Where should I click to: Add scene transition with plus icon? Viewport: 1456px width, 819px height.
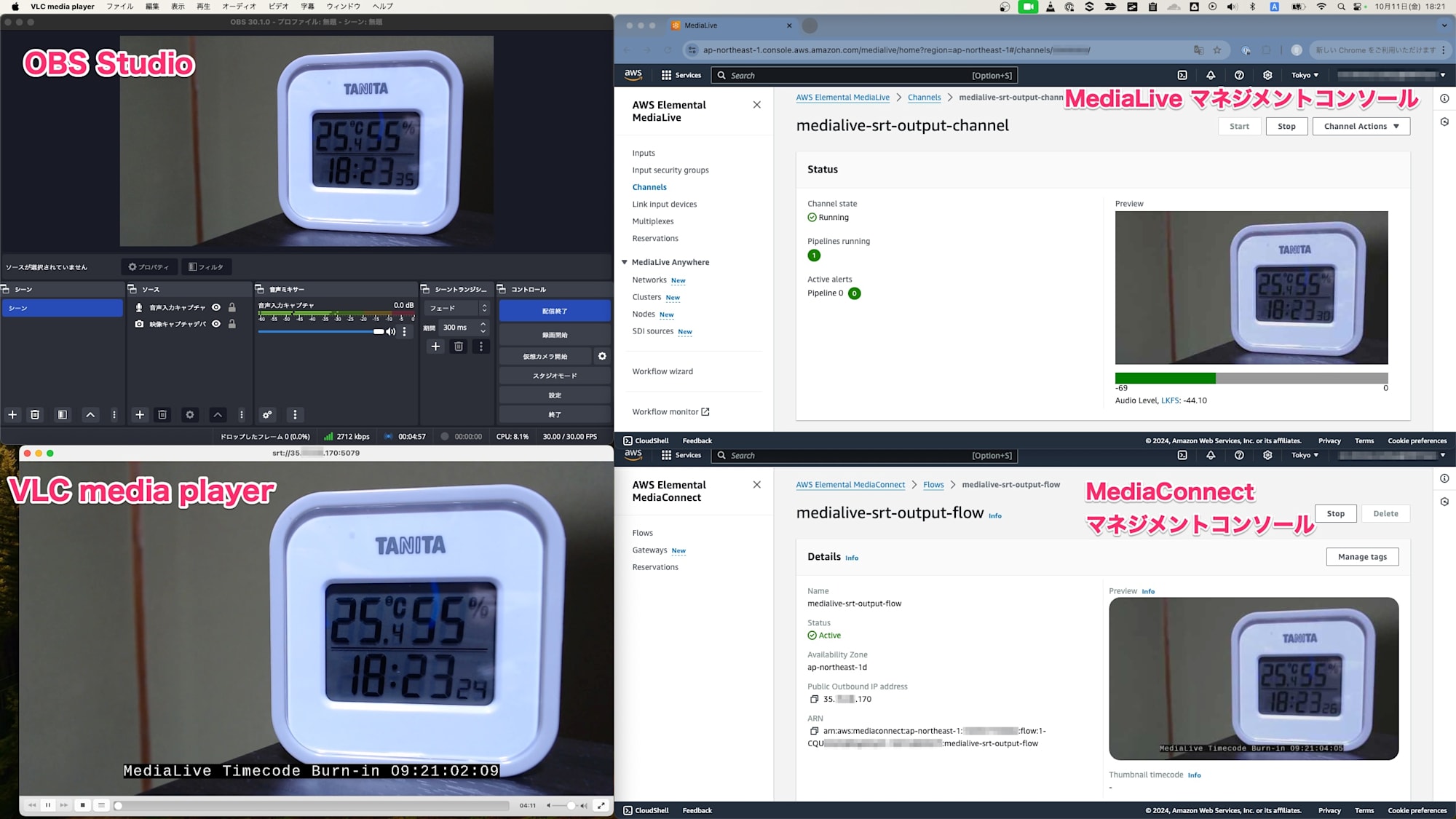point(435,347)
